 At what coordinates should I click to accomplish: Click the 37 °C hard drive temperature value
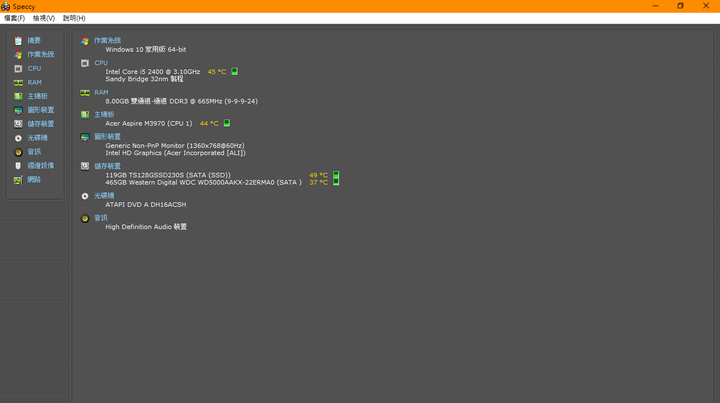(x=319, y=182)
